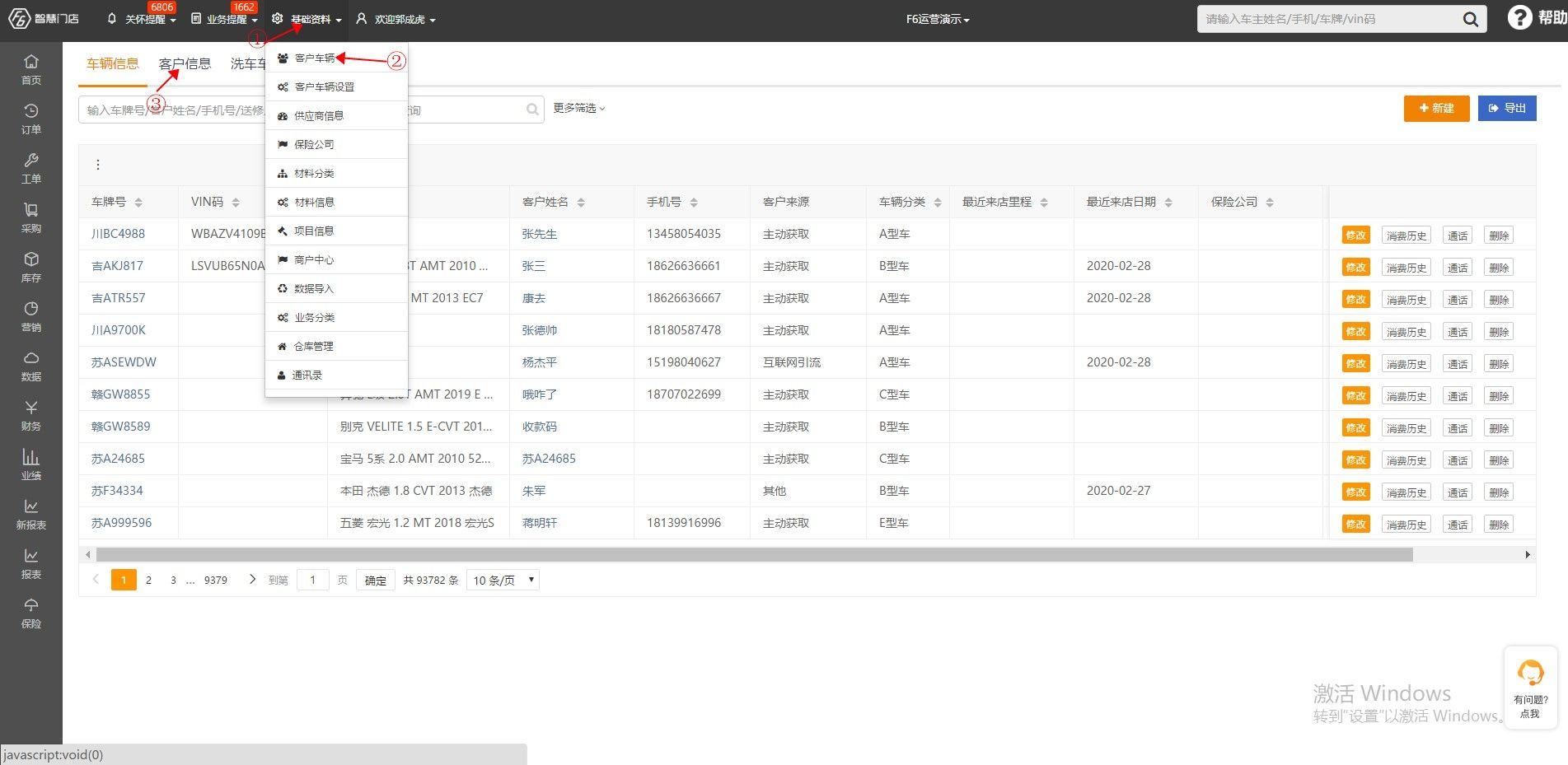
Task: Sort by 客户姓名 column arrows
Action: pyautogui.click(x=581, y=203)
